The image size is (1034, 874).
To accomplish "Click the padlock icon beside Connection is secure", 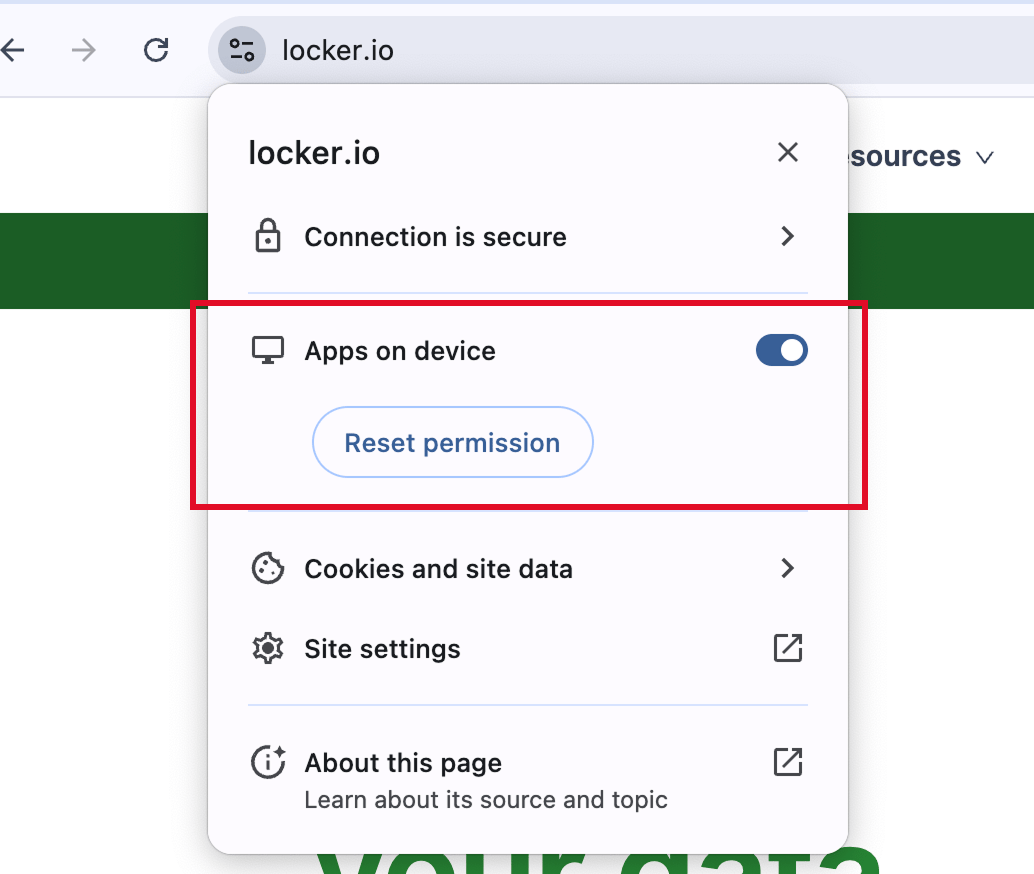I will click(268, 235).
